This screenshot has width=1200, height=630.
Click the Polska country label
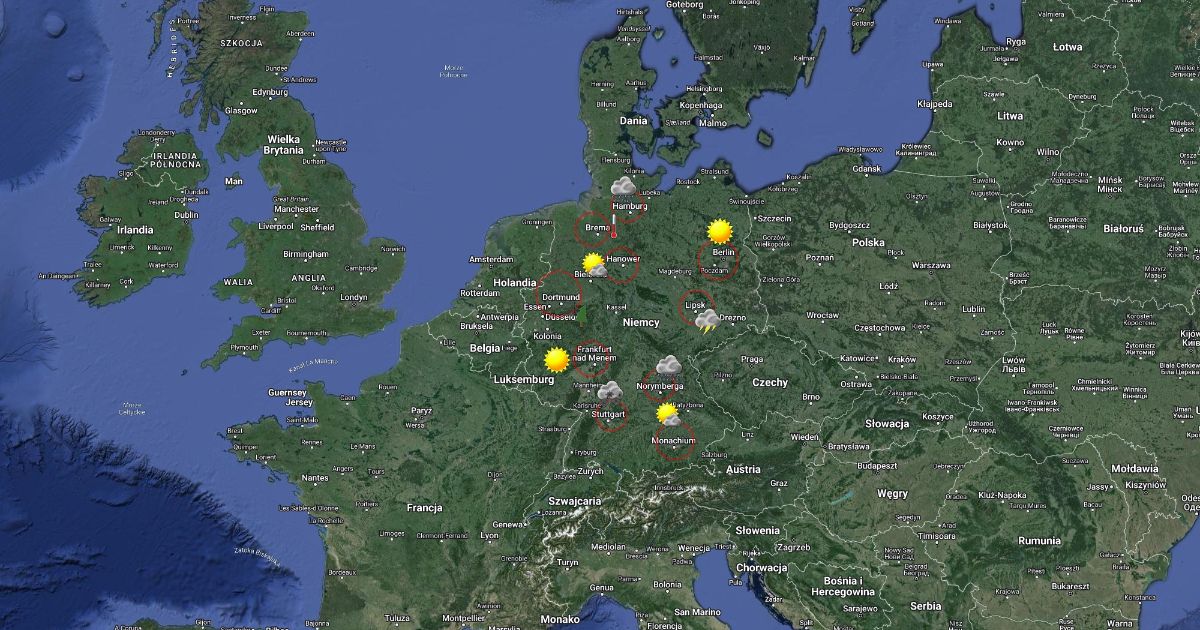point(868,242)
